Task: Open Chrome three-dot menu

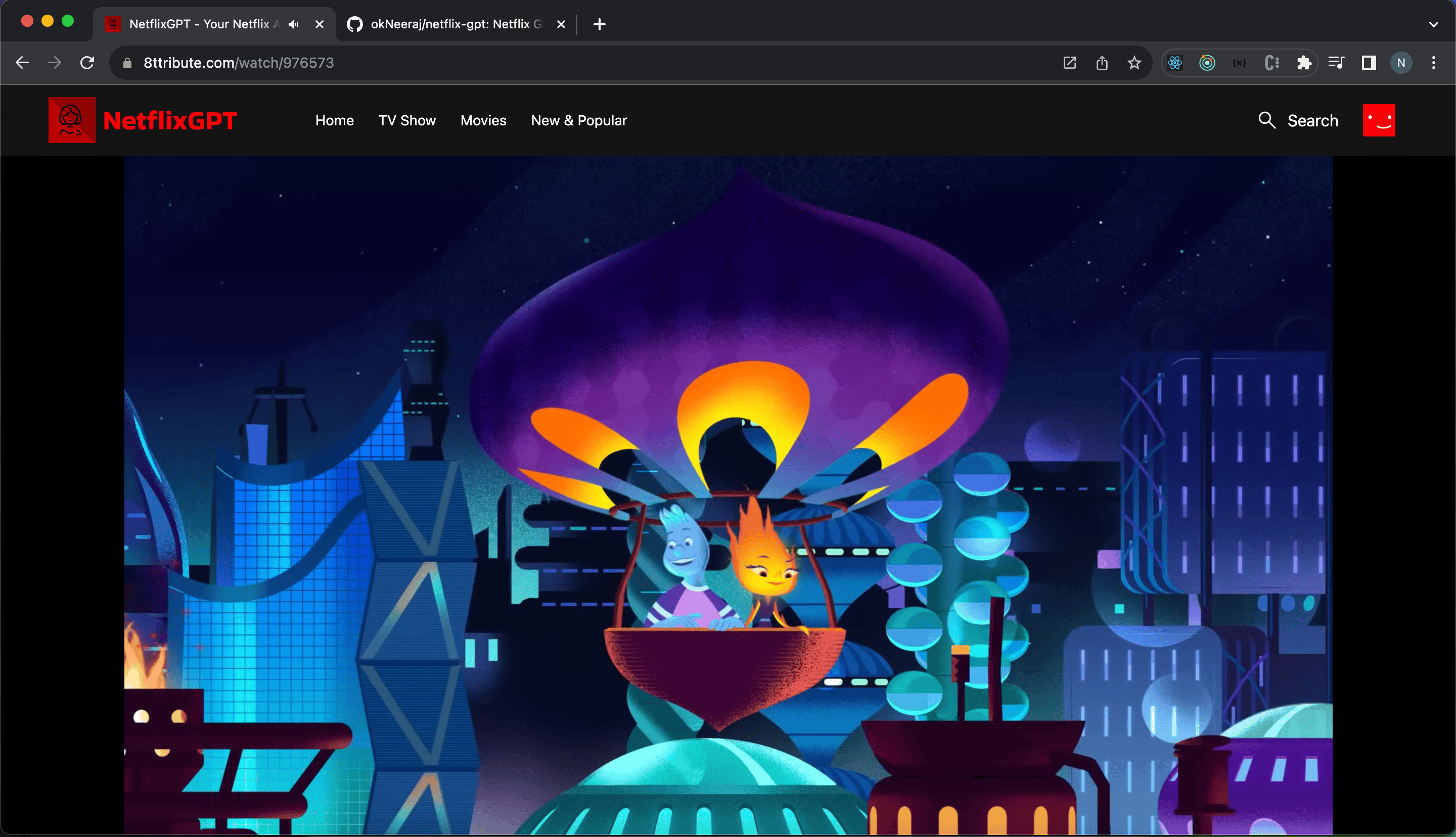Action: (x=1434, y=63)
